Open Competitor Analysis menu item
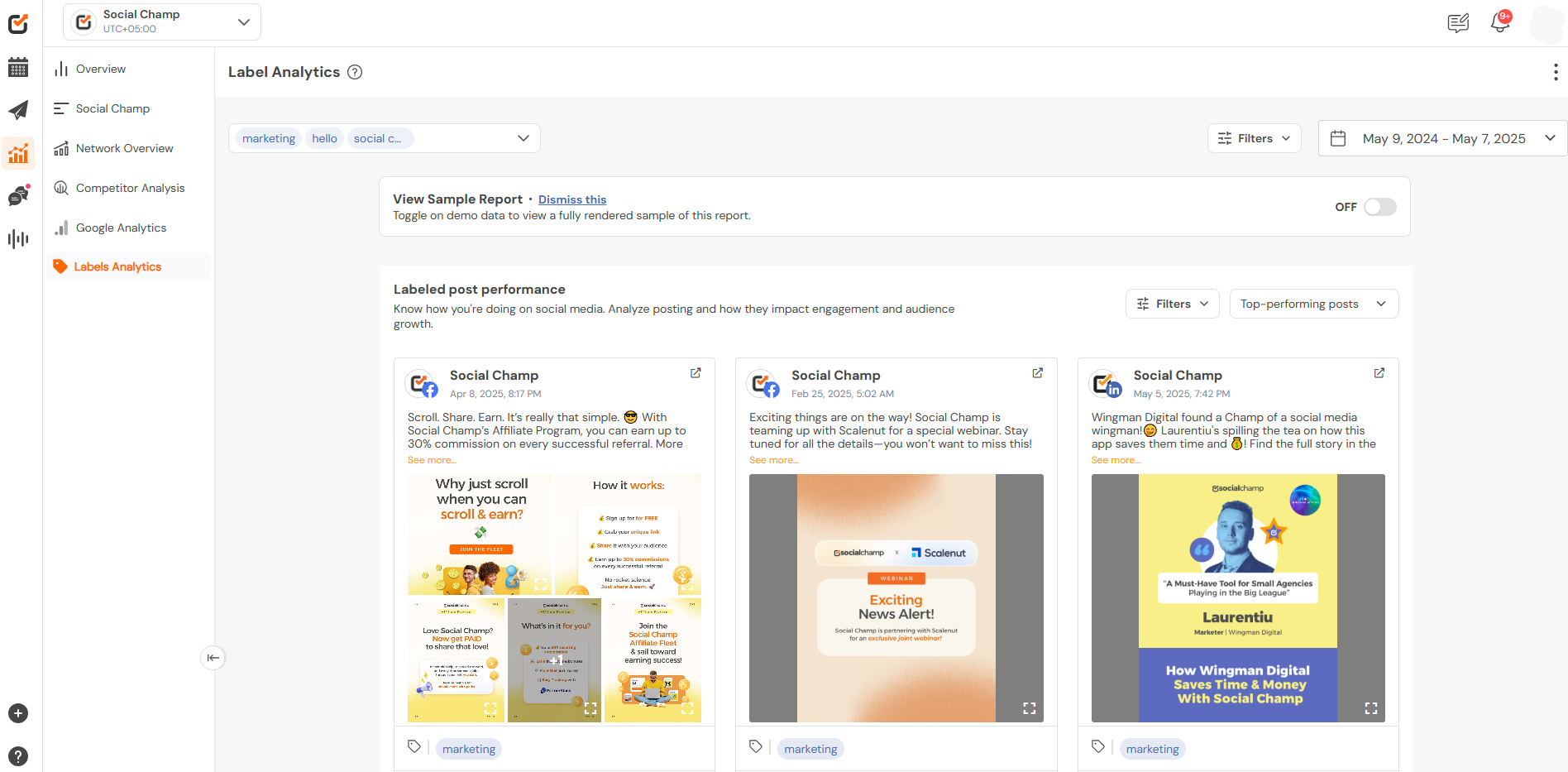This screenshot has width=1568, height=772. pyautogui.click(x=128, y=188)
